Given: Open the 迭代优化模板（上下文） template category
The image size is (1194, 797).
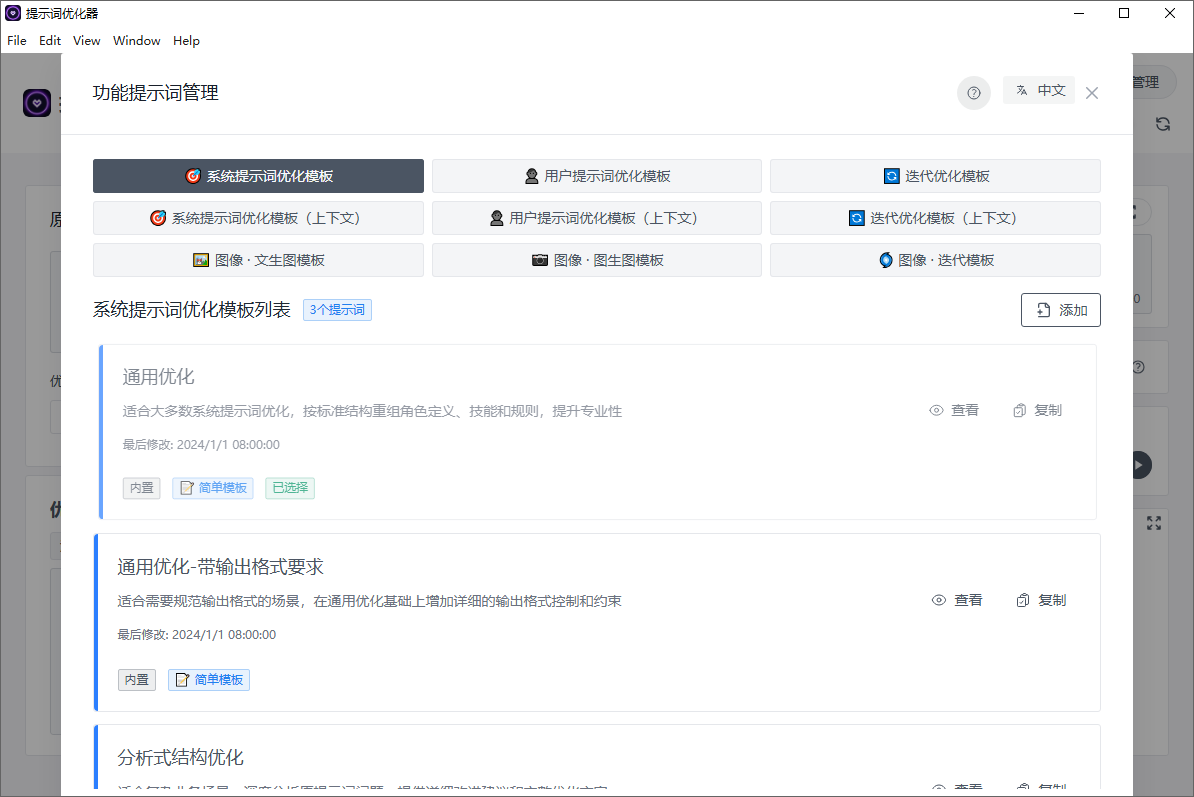Looking at the screenshot, I should [x=934, y=218].
